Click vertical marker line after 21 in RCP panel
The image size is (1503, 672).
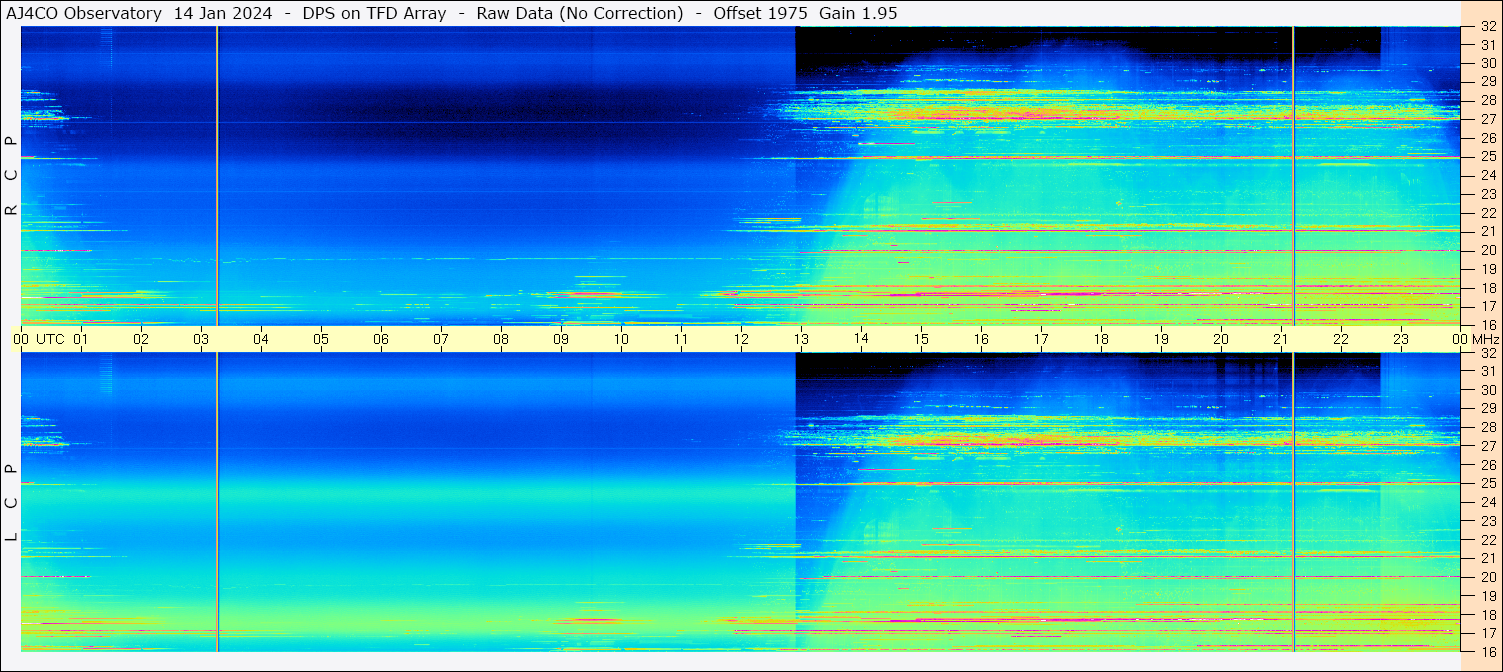tap(1294, 175)
